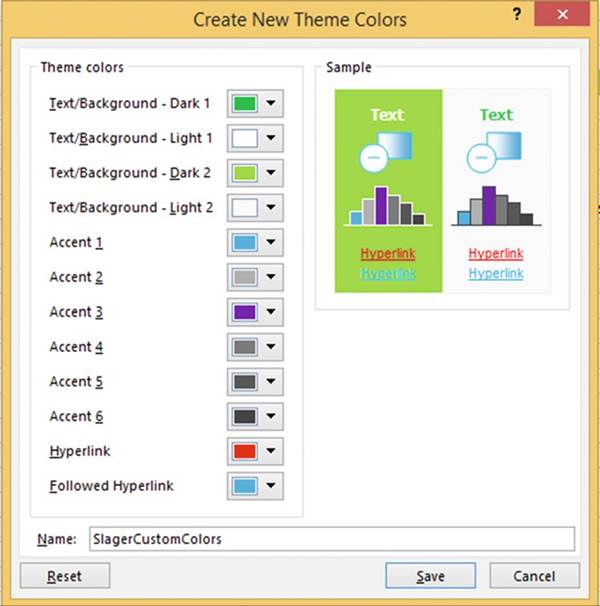
Task: Click the dark sample preview chart
Action: [x=388, y=206]
